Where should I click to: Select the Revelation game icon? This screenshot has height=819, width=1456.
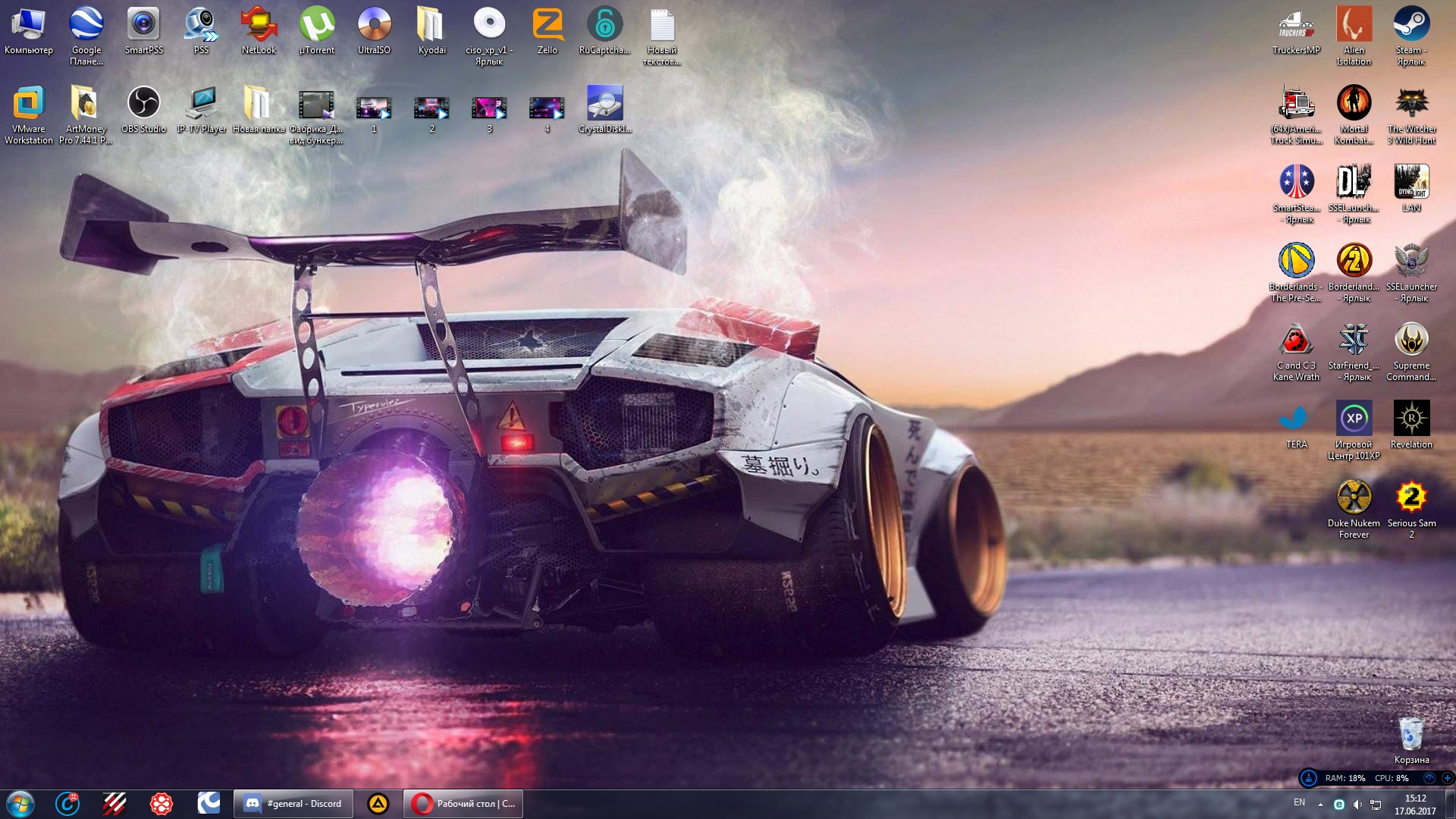click(x=1411, y=425)
